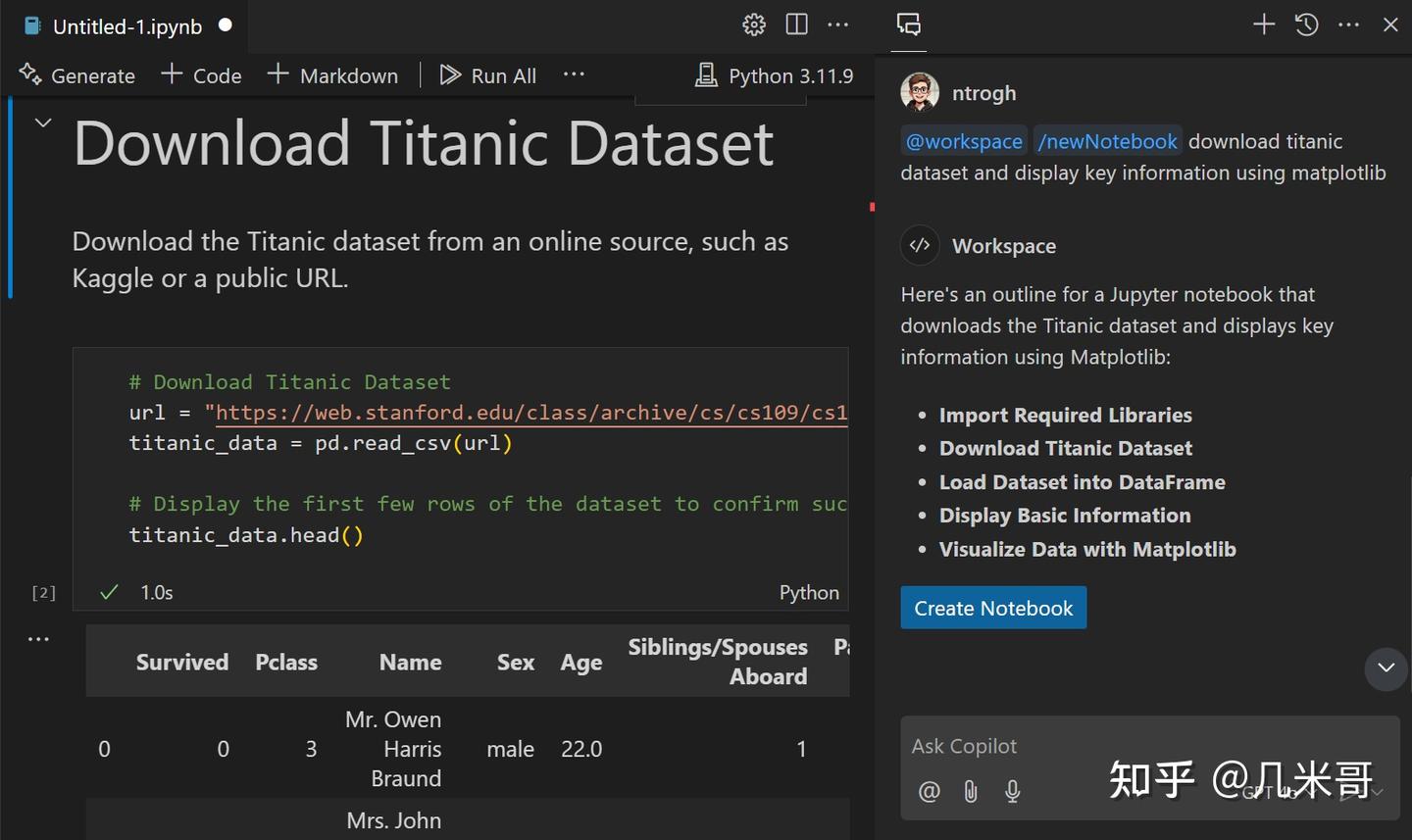
Task: Attach context using the @ icon
Action: 929,791
